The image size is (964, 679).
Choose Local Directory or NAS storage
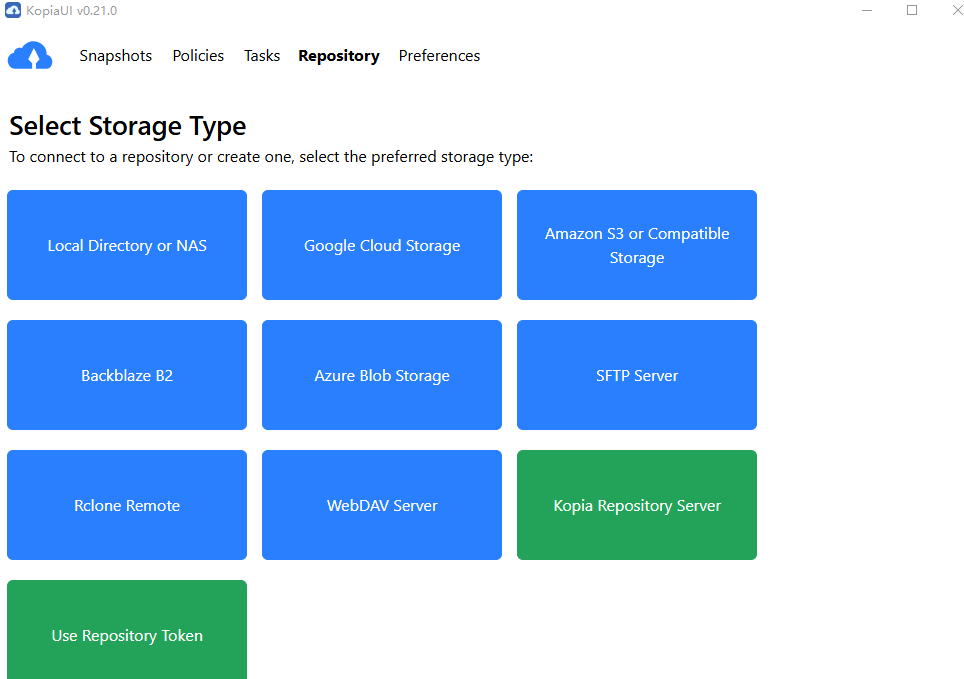[127, 245]
